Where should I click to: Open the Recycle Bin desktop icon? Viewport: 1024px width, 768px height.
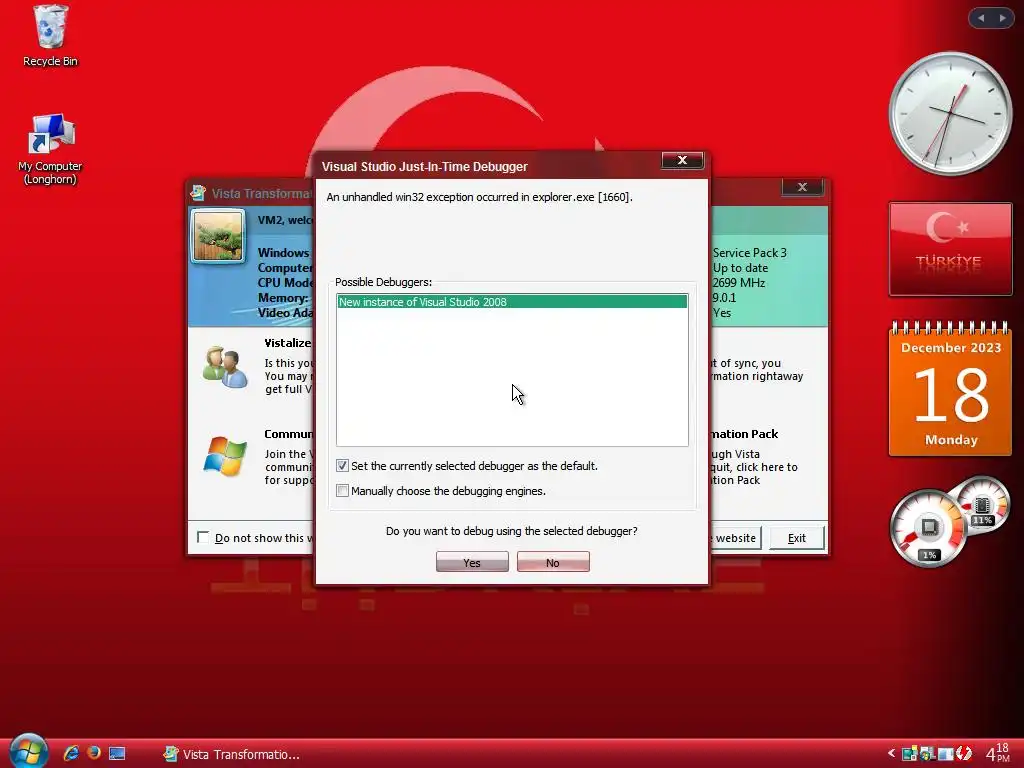pyautogui.click(x=50, y=36)
